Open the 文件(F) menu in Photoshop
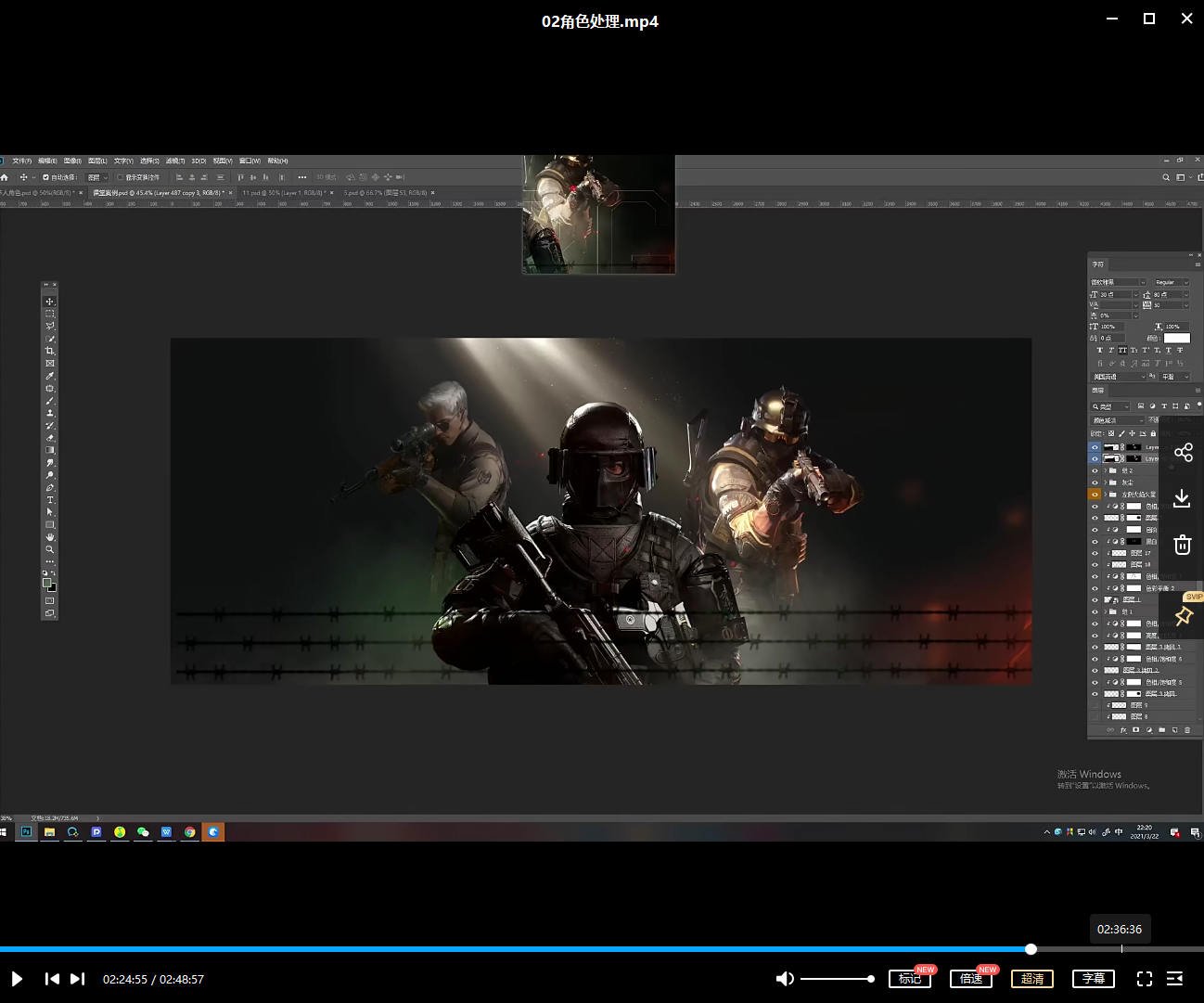Image resolution: width=1204 pixels, height=1003 pixels. coord(21,161)
